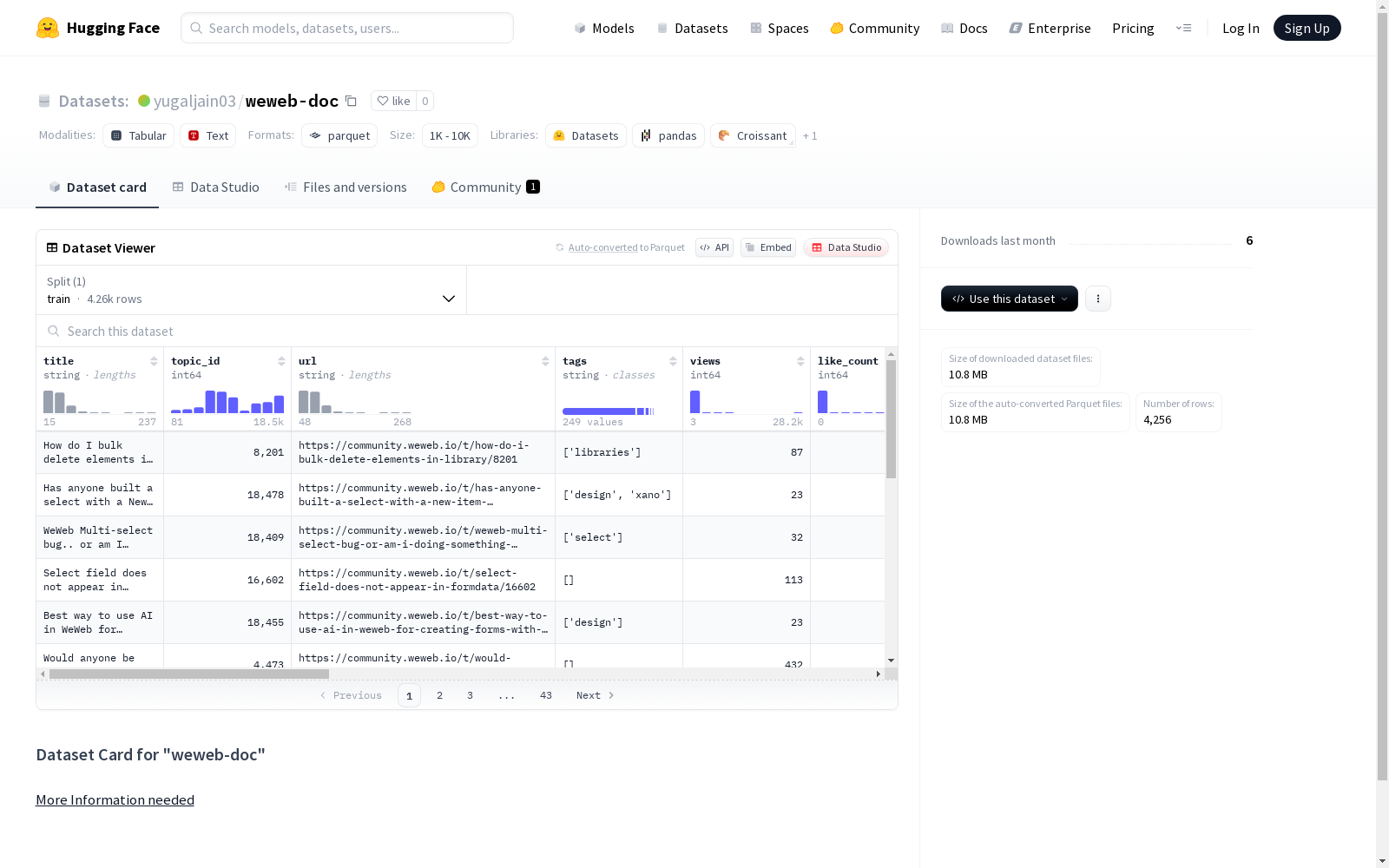Jump to page 43 of the dataset

tap(546, 695)
